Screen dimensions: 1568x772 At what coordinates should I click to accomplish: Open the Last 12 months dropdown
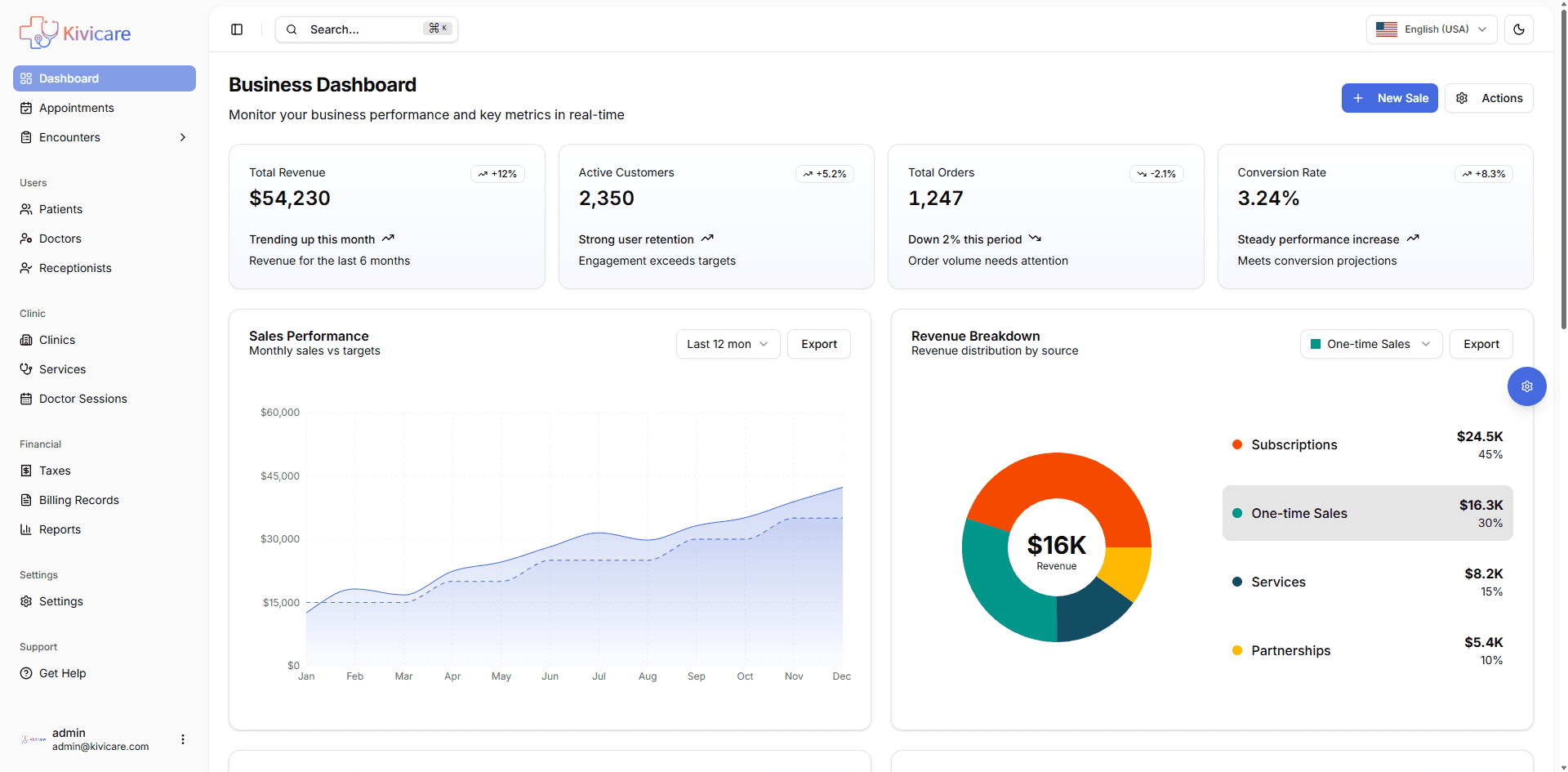727,343
